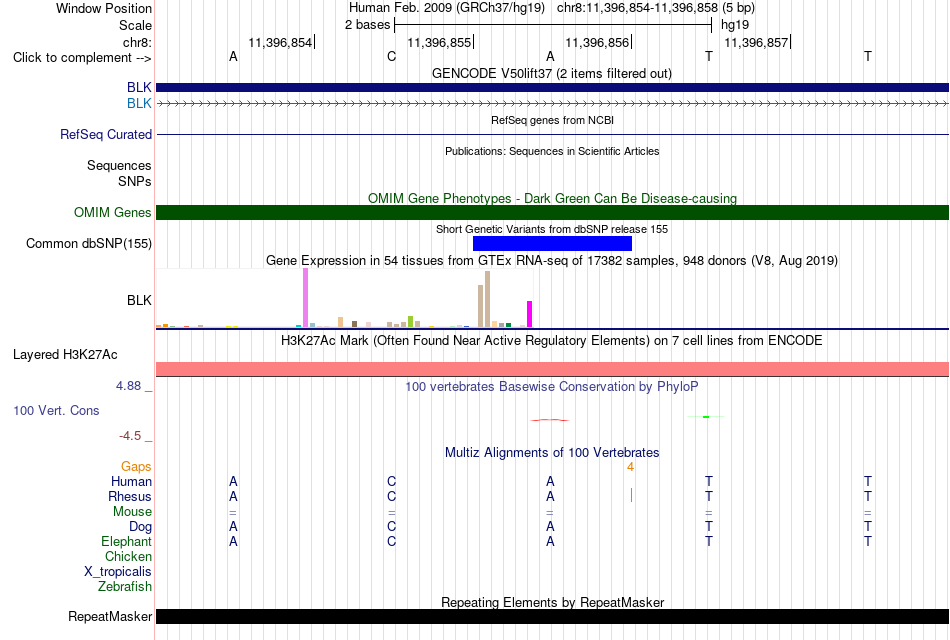Click the 'Human Feb. 2009 (GRCh37/hg19)' header text
This screenshot has height=640, width=950.
(x=447, y=8)
